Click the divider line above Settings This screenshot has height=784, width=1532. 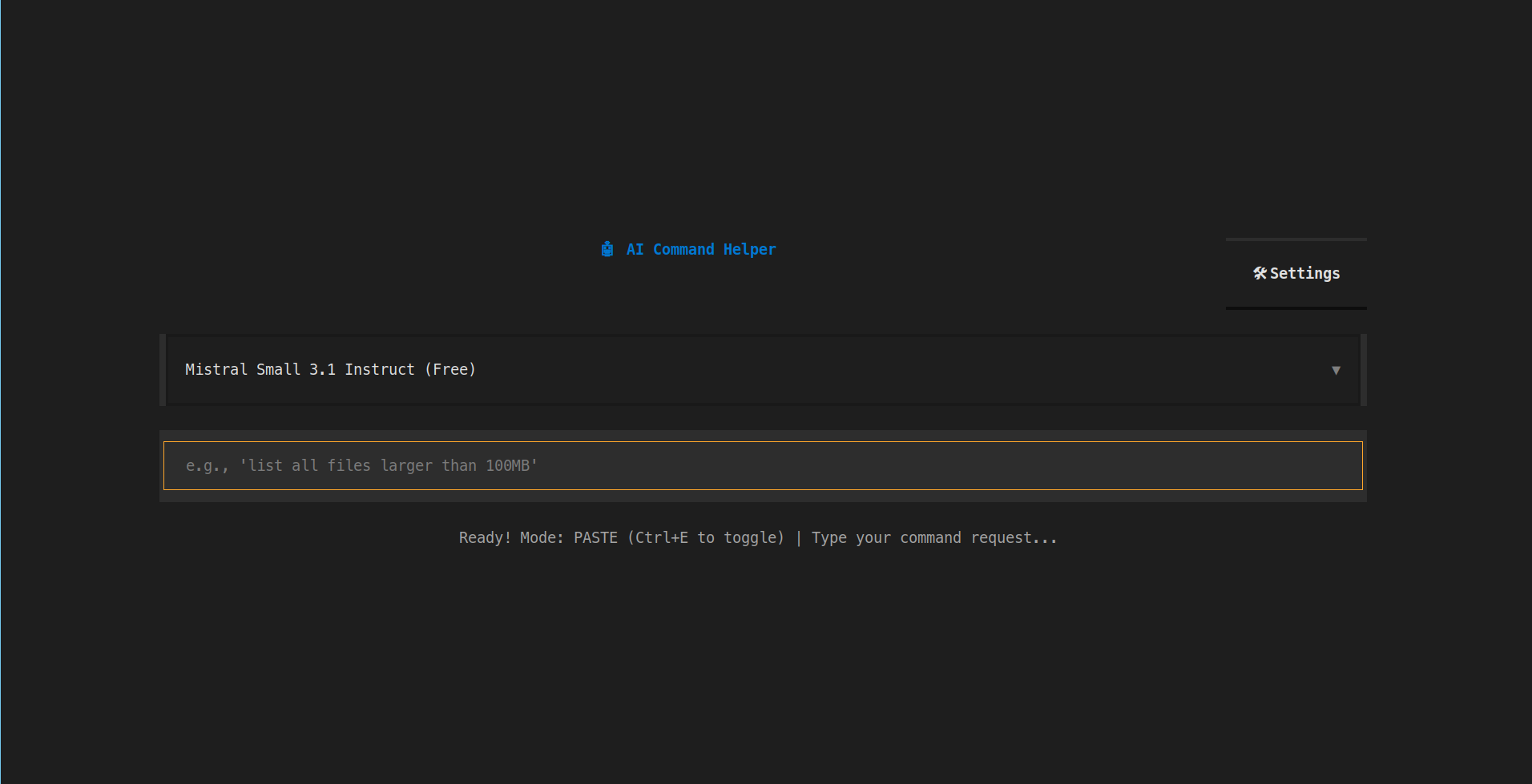(x=1296, y=238)
